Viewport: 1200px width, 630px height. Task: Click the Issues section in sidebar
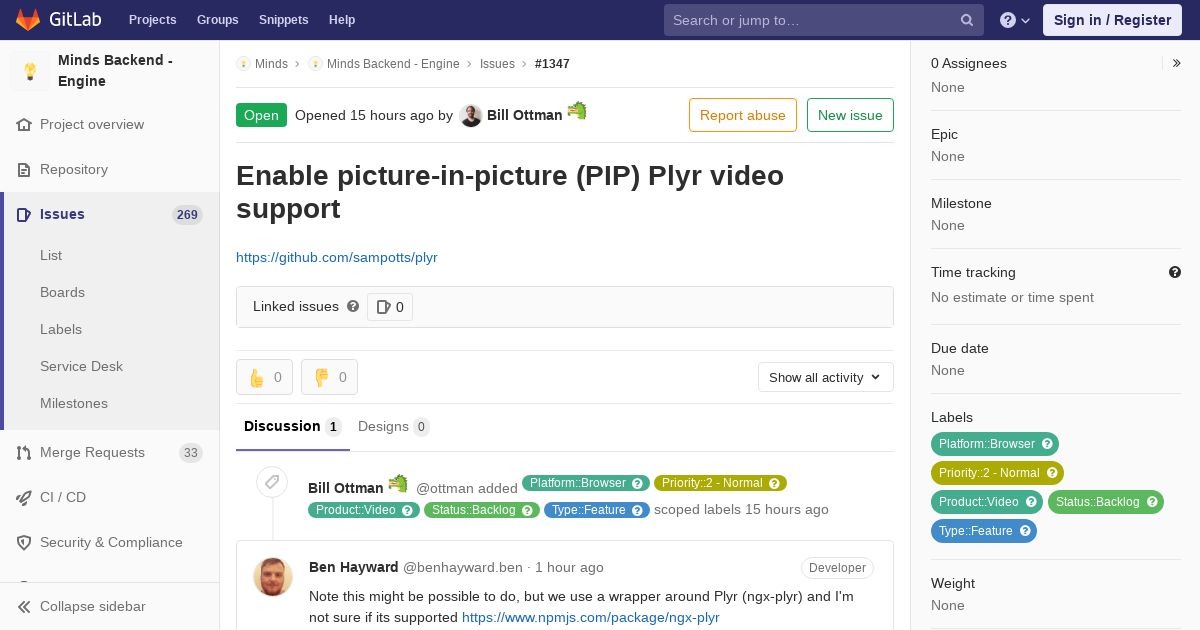110,215
